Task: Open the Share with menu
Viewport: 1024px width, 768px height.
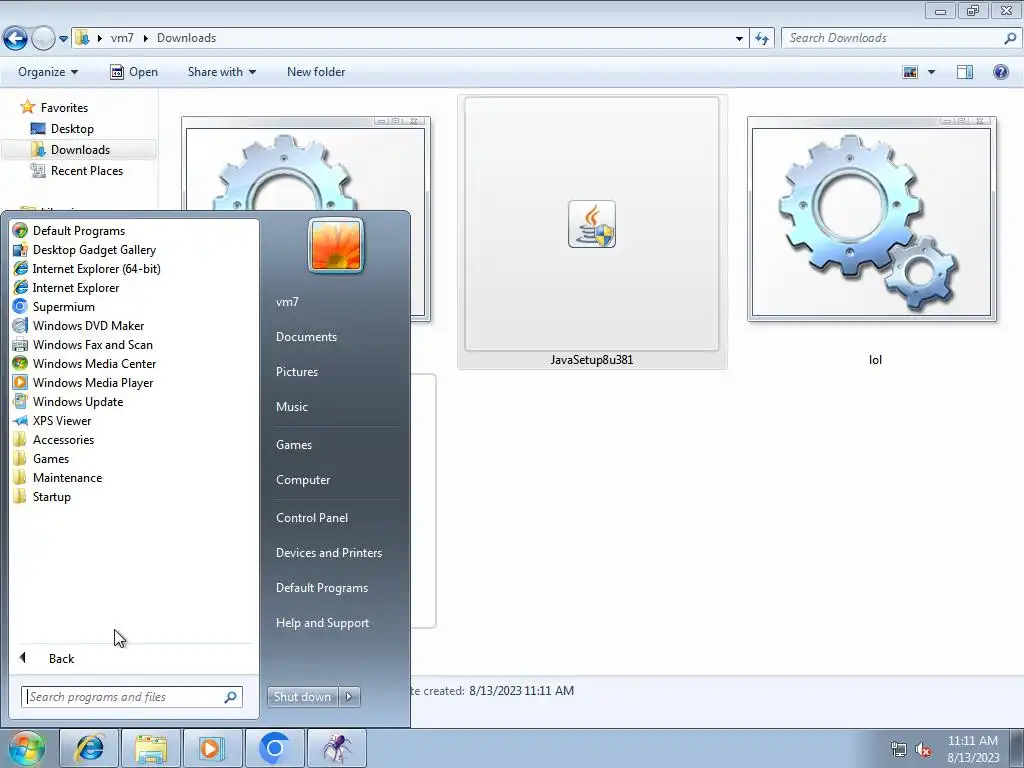Action: pyautogui.click(x=221, y=72)
